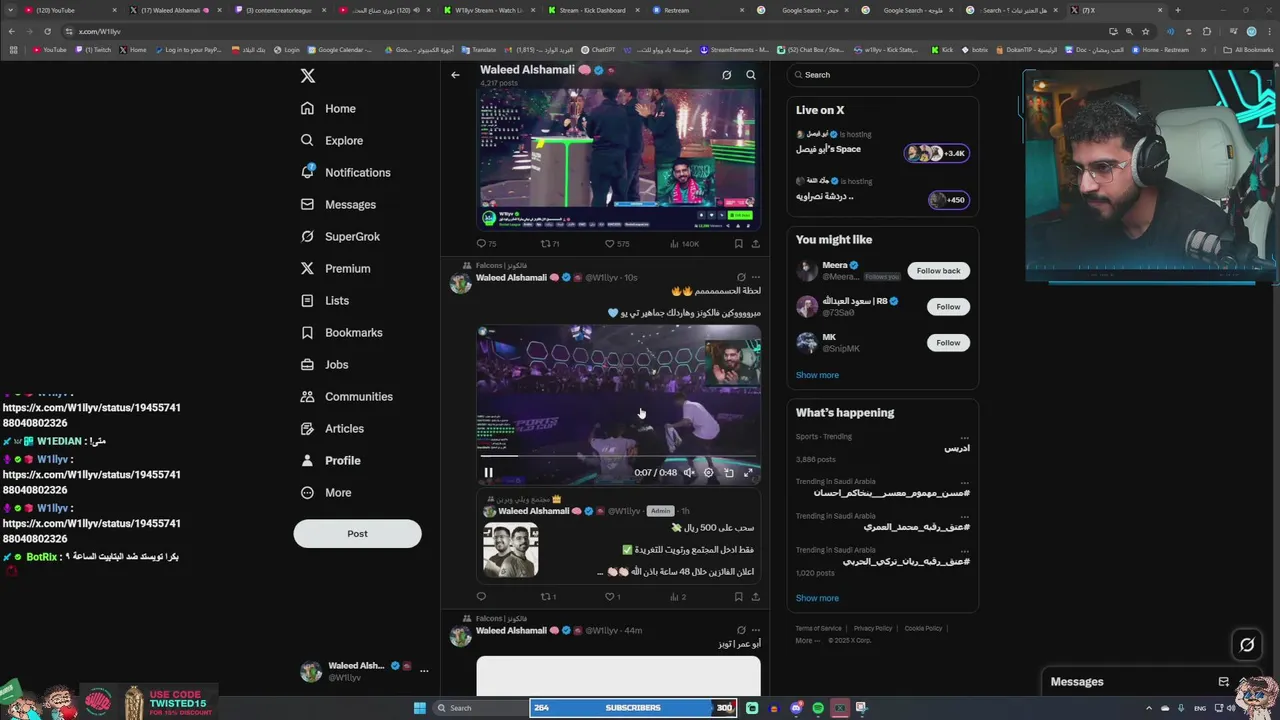Open the floating Grok button
The image size is (1280, 720).
pos(1247,645)
